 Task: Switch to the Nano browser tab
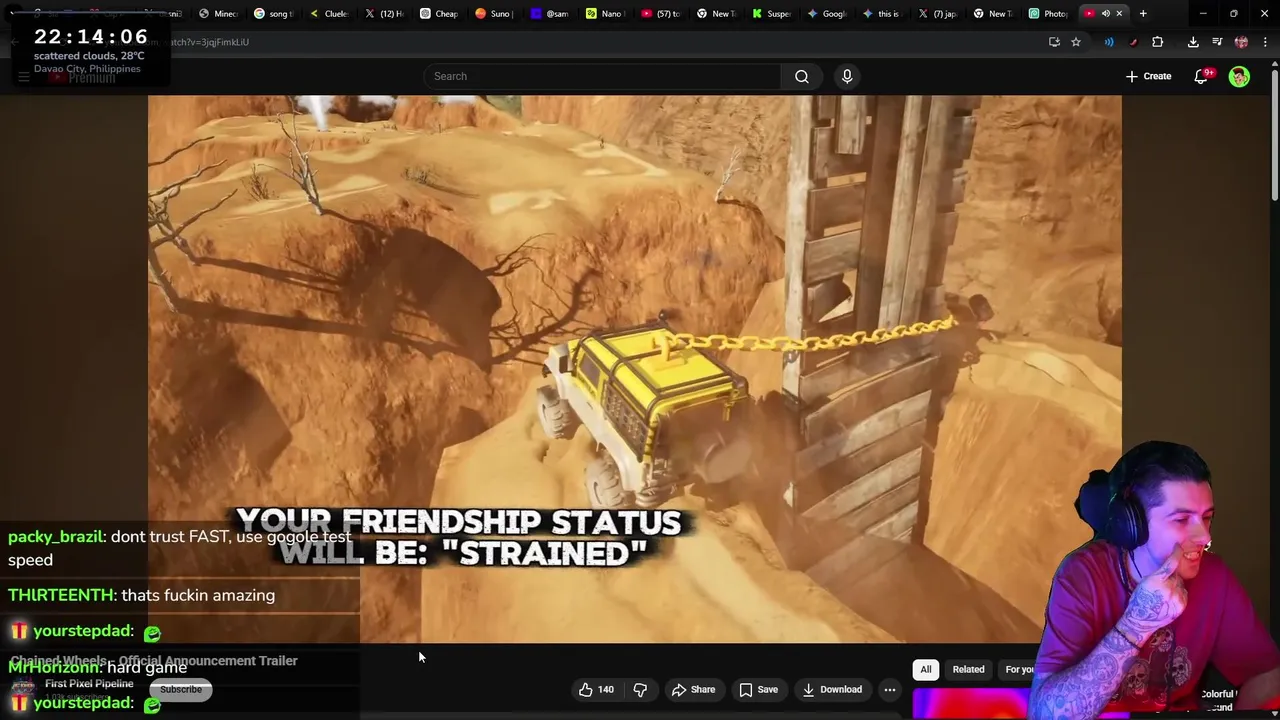pyautogui.click(x=605, y=13)
